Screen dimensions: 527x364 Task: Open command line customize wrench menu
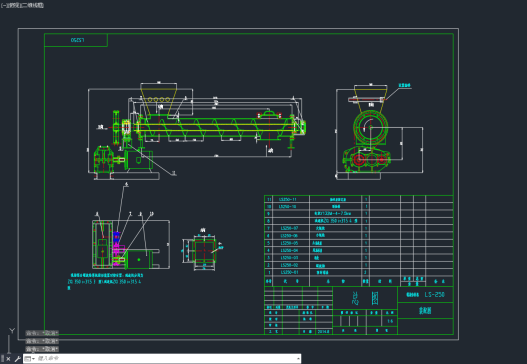tap(17, 359)
